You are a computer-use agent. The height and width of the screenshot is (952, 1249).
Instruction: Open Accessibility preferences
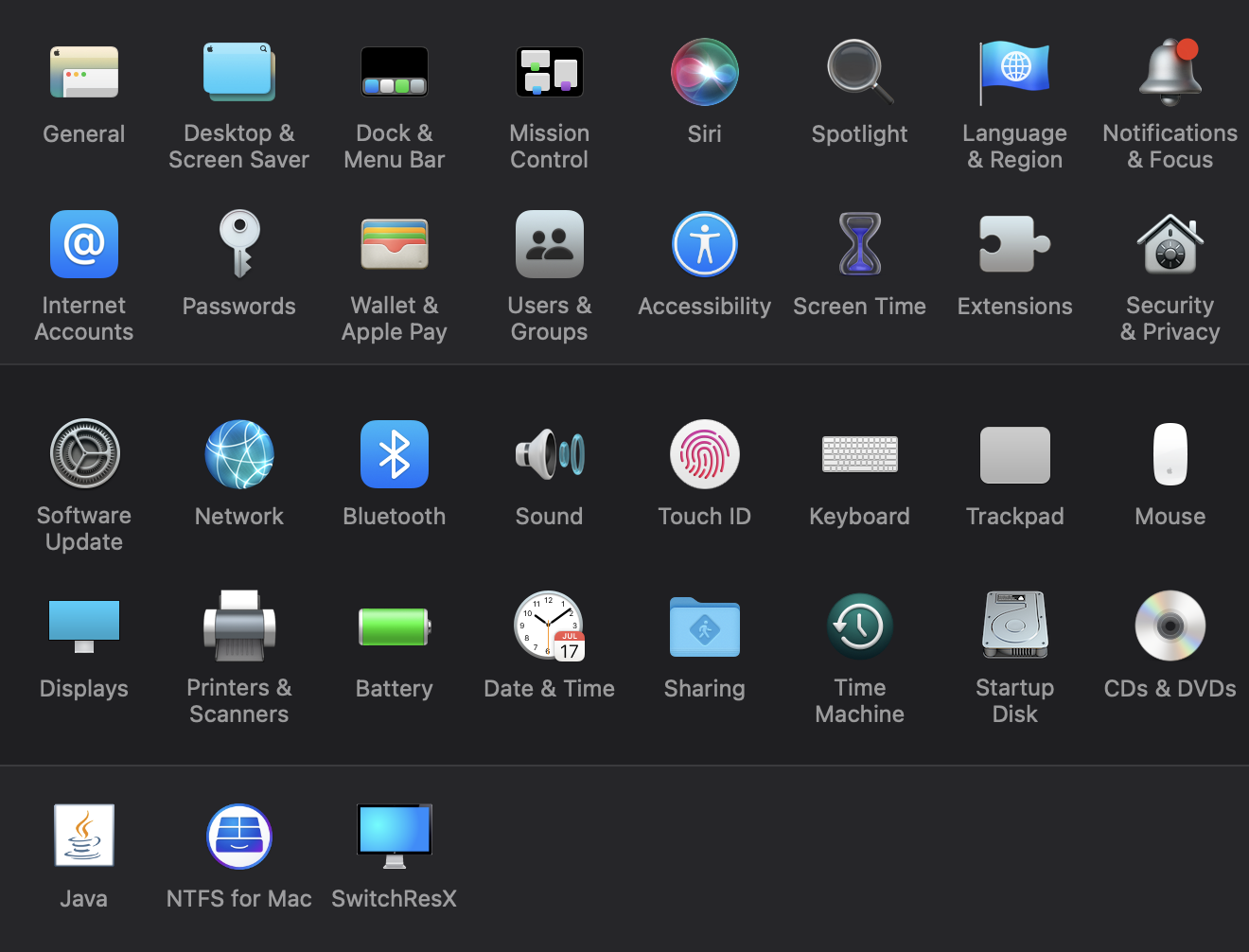click(705, 244)
